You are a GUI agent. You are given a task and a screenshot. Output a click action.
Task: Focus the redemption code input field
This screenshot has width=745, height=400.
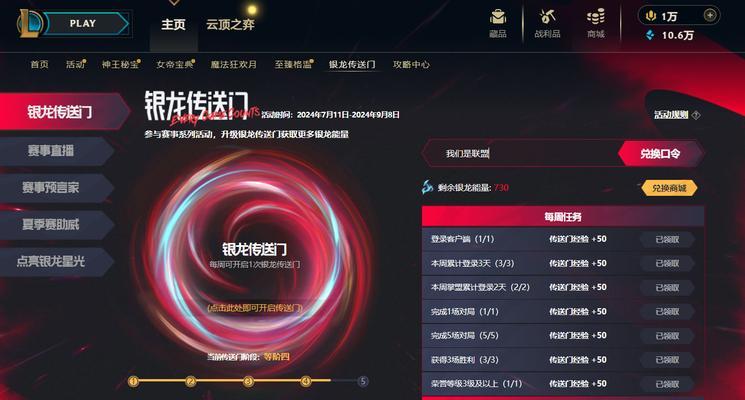click(x=522, y=153)
